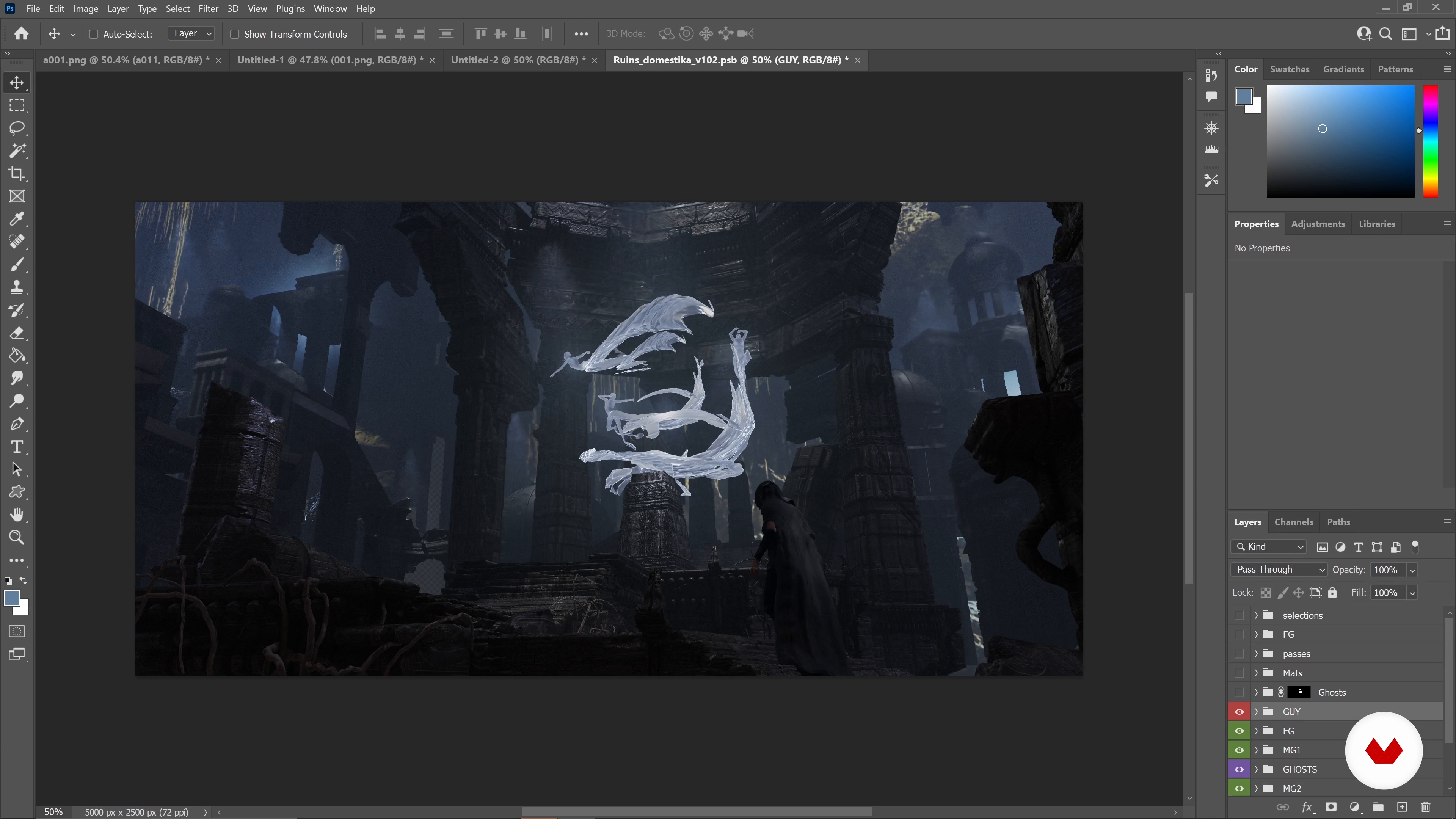Open the Auto-Select Layer dropdown

pos(191,33)
